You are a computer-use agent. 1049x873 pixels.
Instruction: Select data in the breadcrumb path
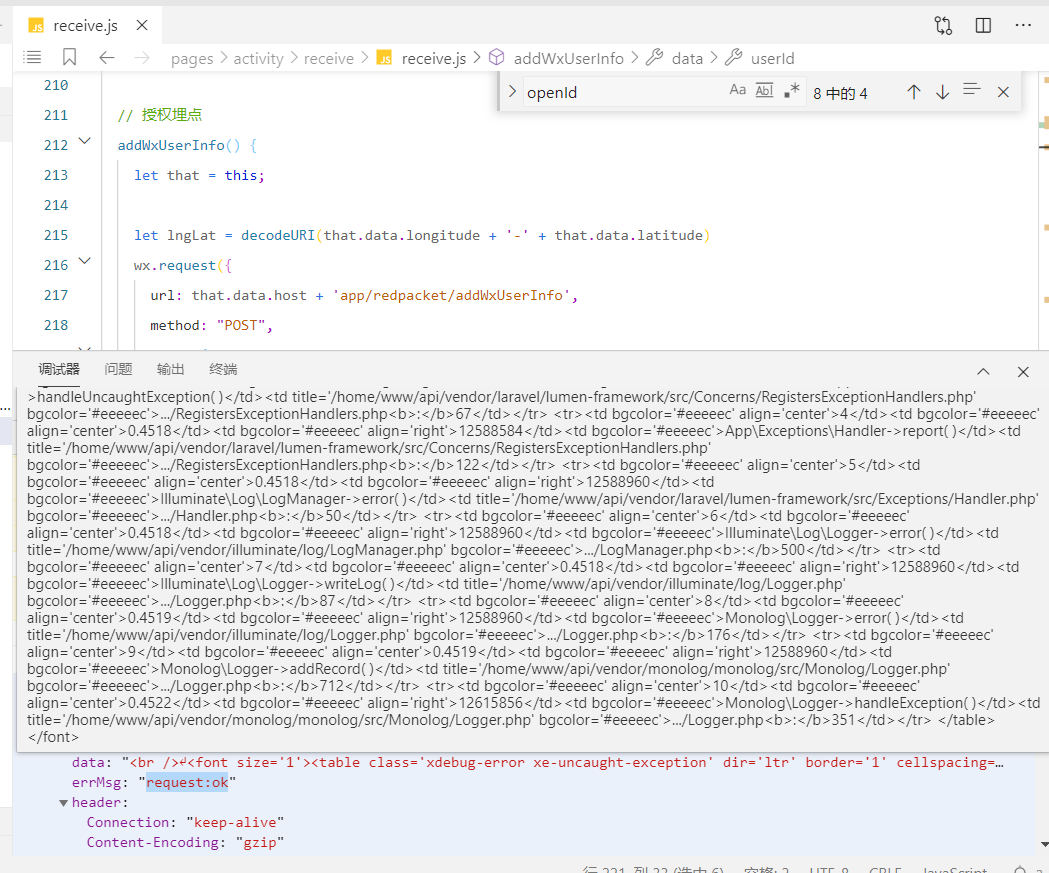click(687, 59)
